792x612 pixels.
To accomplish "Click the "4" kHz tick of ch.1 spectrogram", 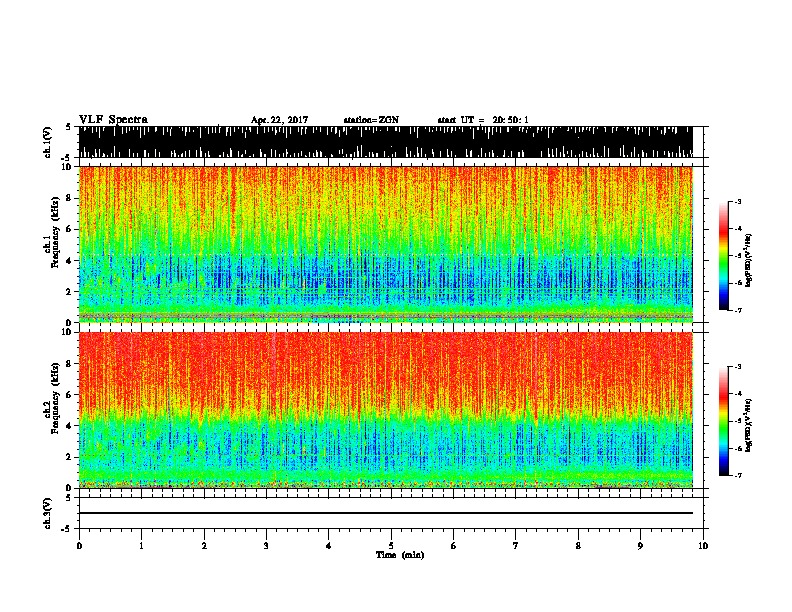I will [x=70, y=261].
